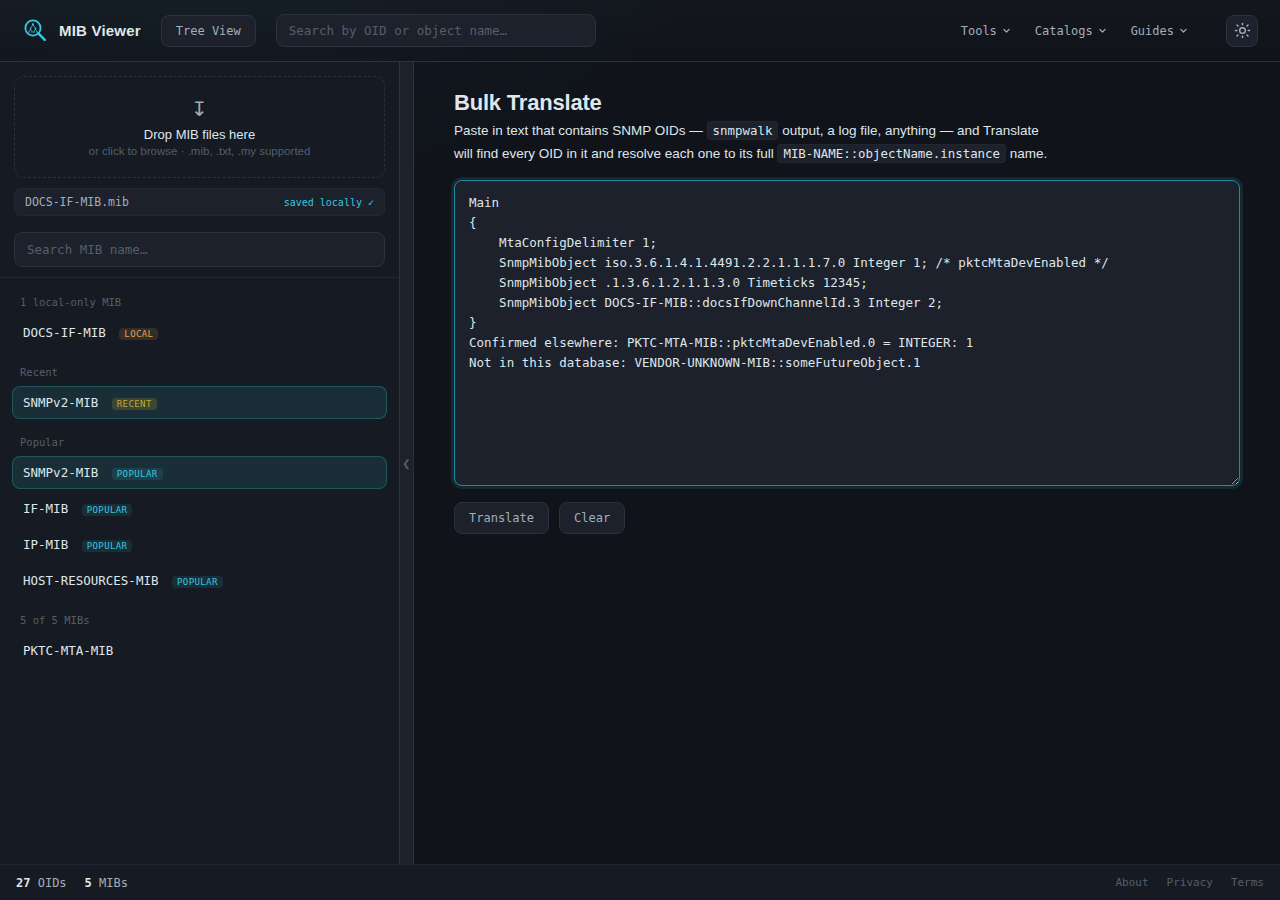Screen dimensions: 1280x900
Task: Clear the bulk translate text
Action: (x=592, y=518)
